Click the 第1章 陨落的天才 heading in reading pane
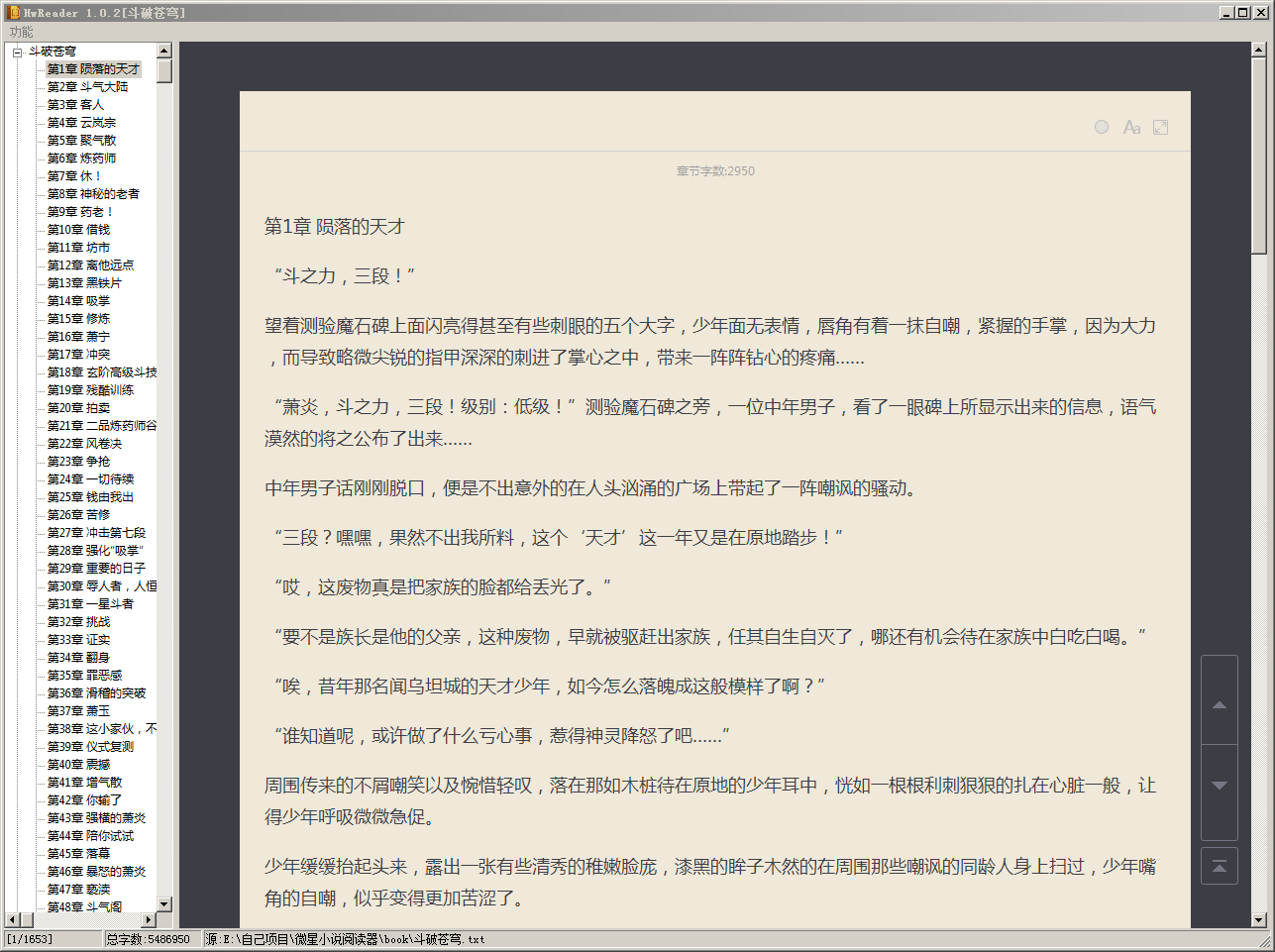The width and height of the screenshot is (1275, 952). tap(335, 227)
